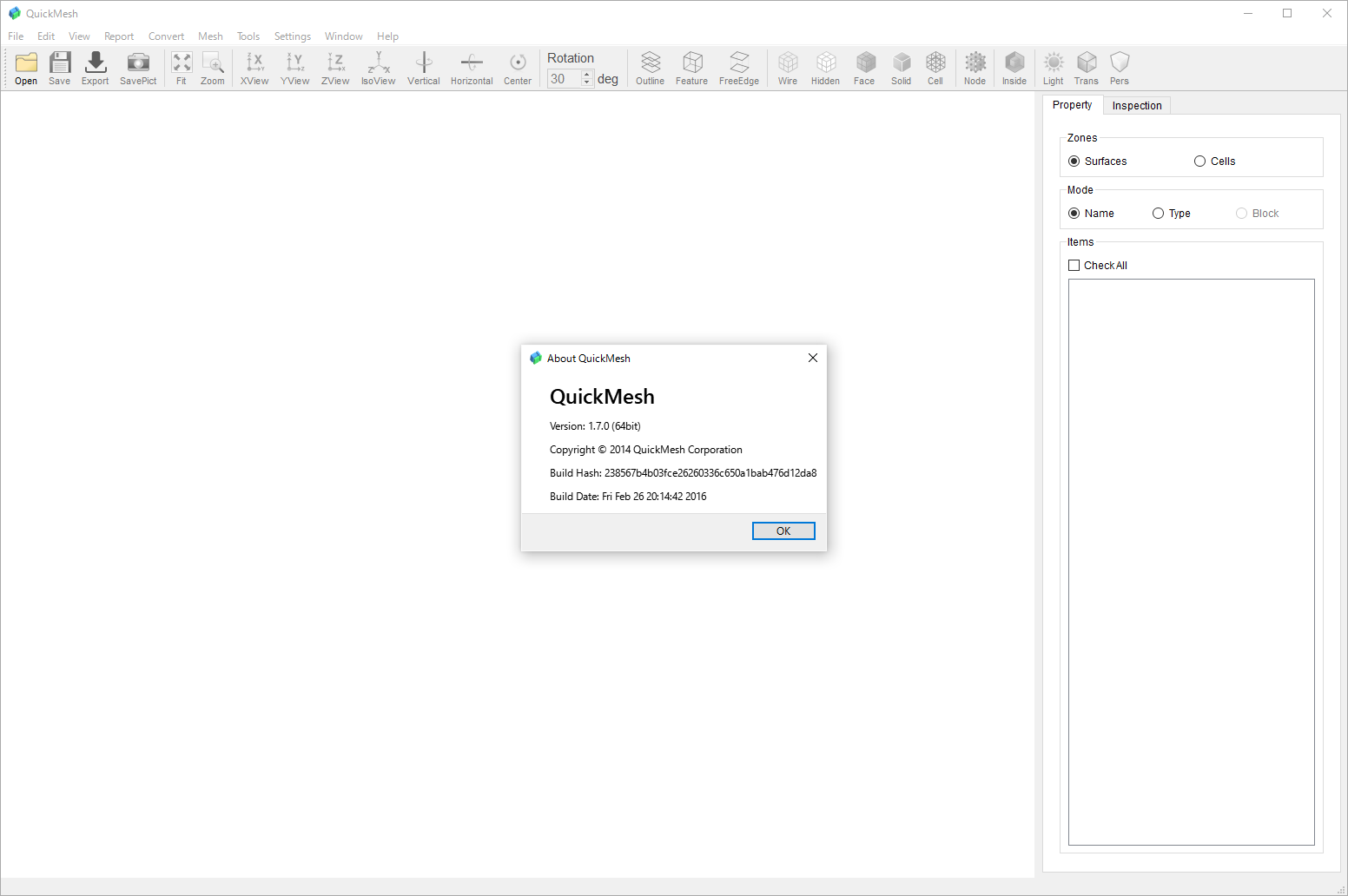1348x896 pixels.
Task: Open the Convert menu
Action: pyautogui.click(x=166, y=36)
